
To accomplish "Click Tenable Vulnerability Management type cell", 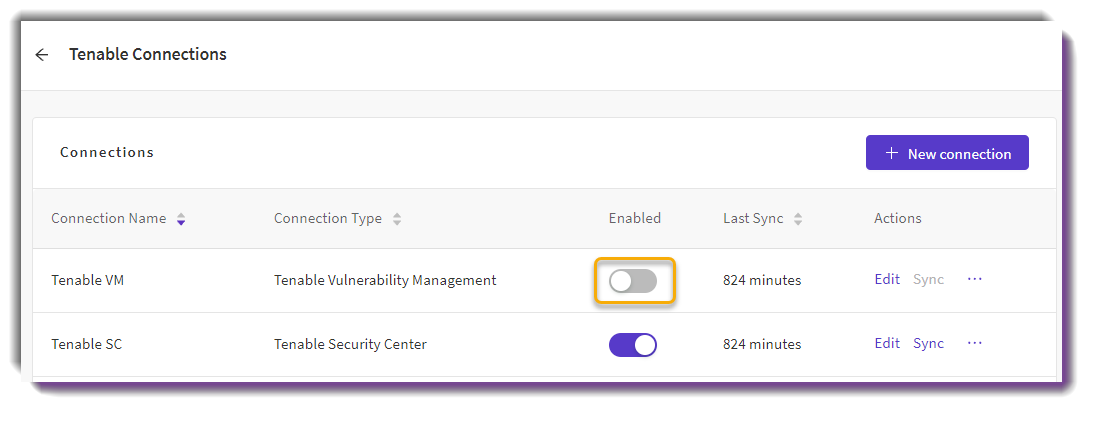I will coord(385,280).
